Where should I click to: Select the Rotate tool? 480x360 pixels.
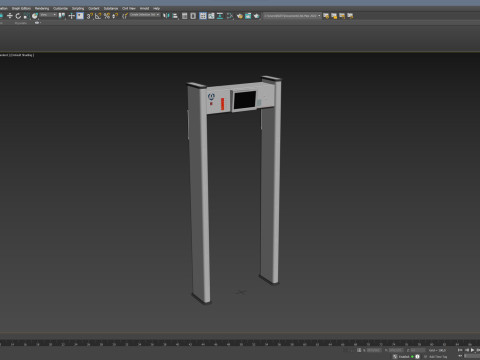click(18, 16)
